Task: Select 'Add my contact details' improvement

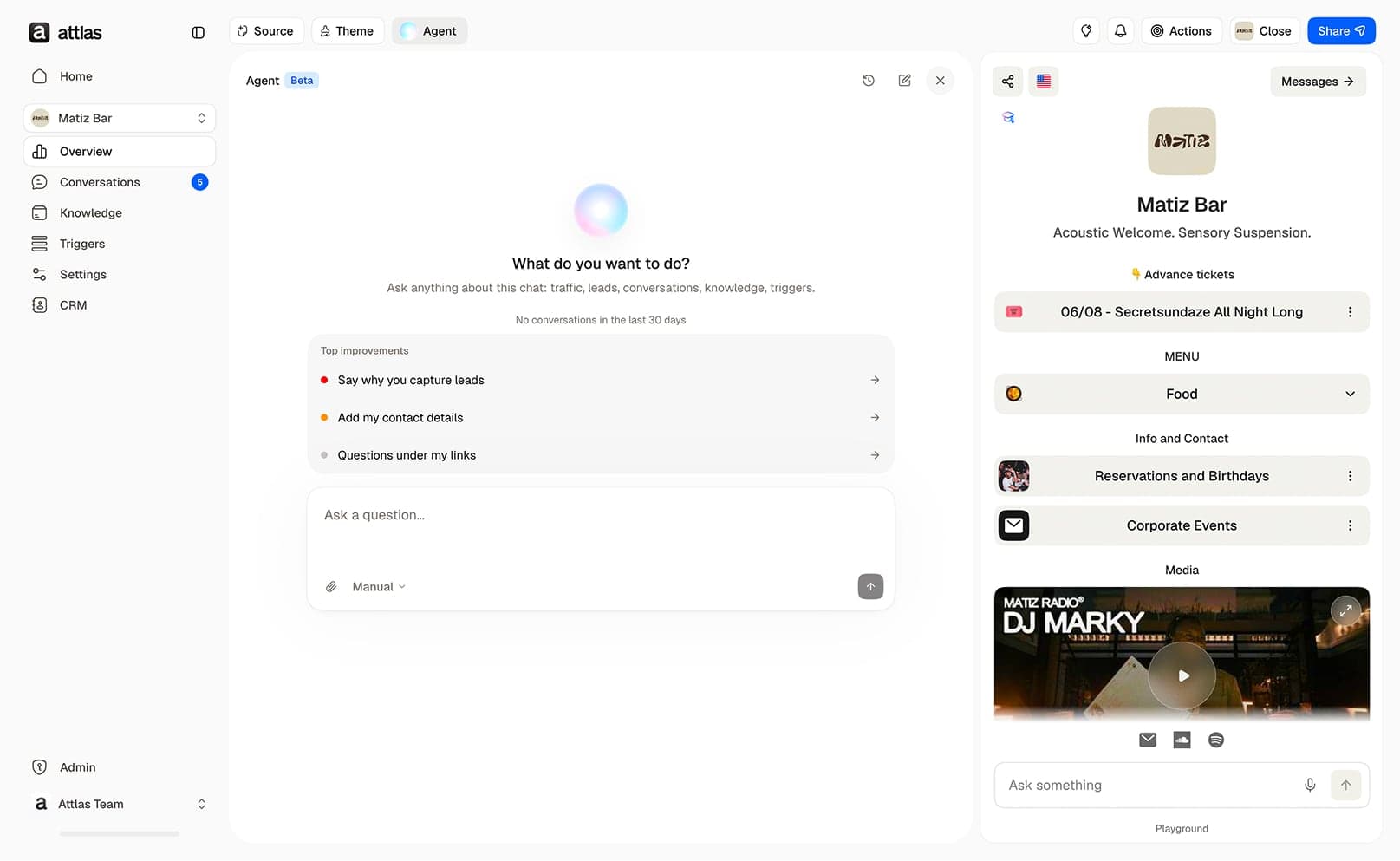Action: click(x=600, y=418)
